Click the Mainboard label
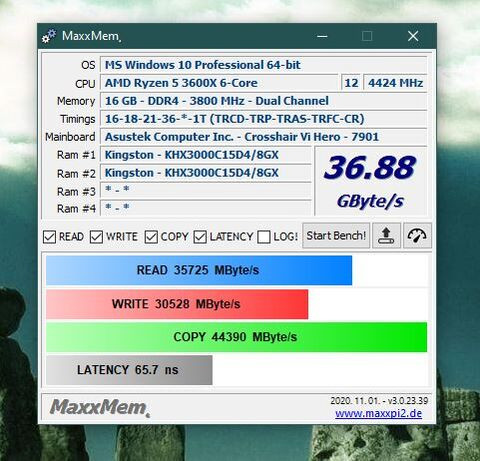Screen dimensions: 480x461 click(70, 137)
